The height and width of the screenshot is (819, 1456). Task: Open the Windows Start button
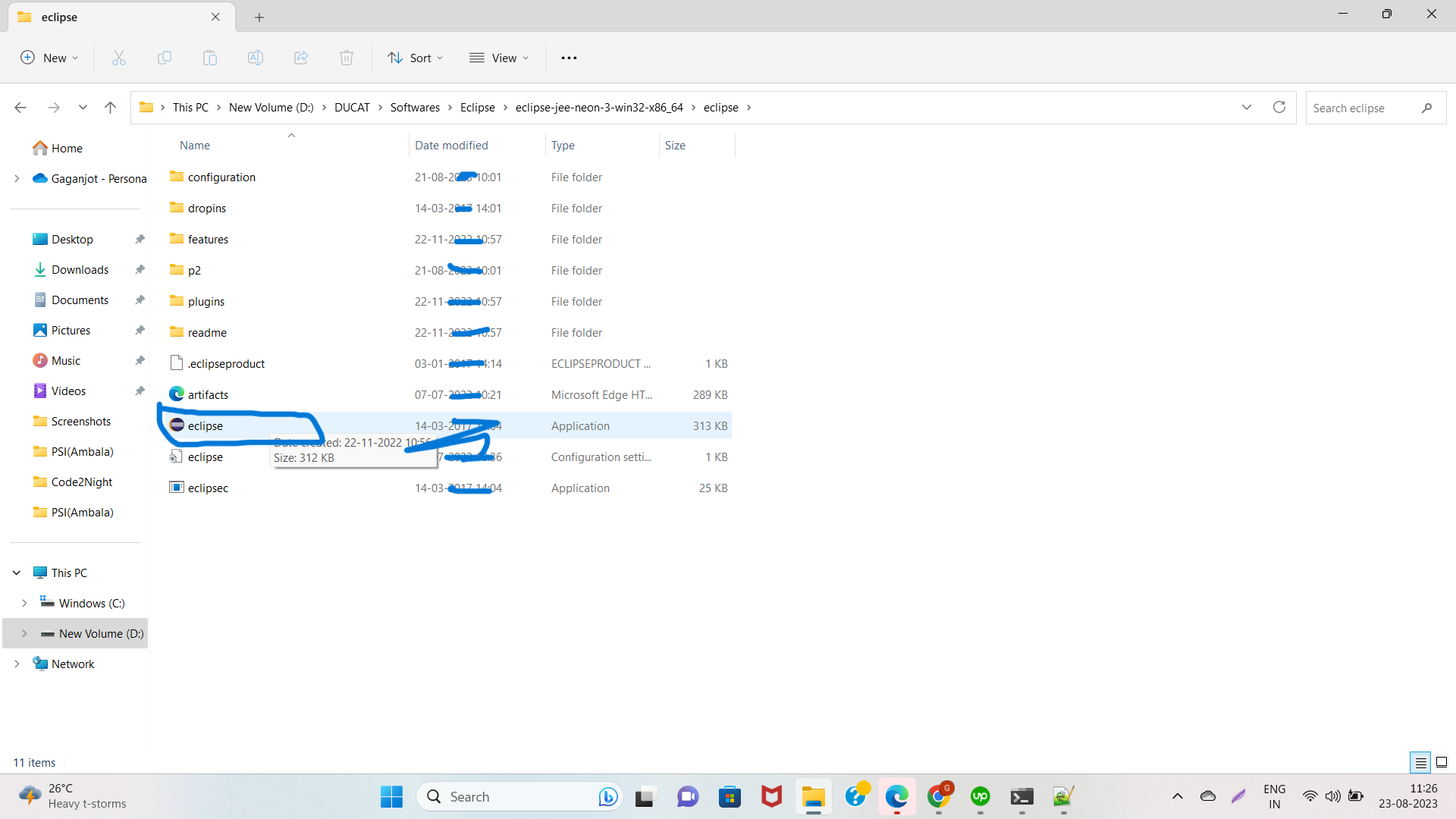point(391,796)
